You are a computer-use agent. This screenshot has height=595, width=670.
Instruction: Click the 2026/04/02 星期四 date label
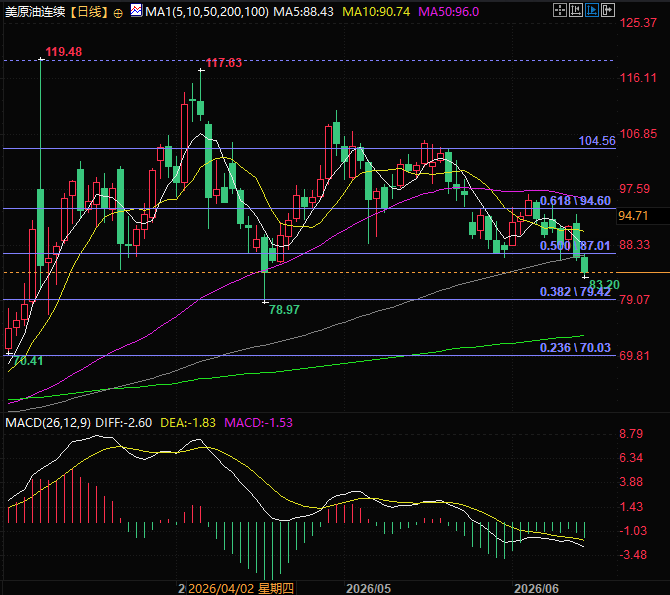coord(241,589)
